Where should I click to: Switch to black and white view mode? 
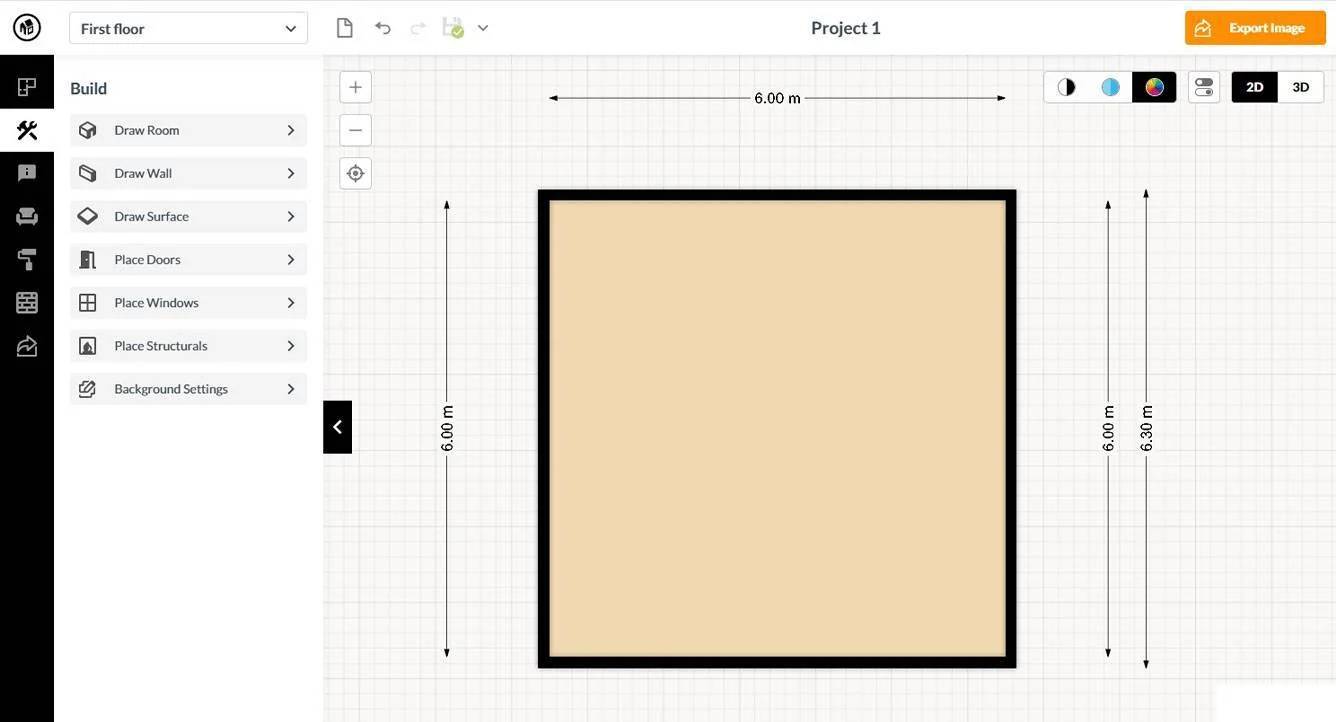click(1066, 87)
